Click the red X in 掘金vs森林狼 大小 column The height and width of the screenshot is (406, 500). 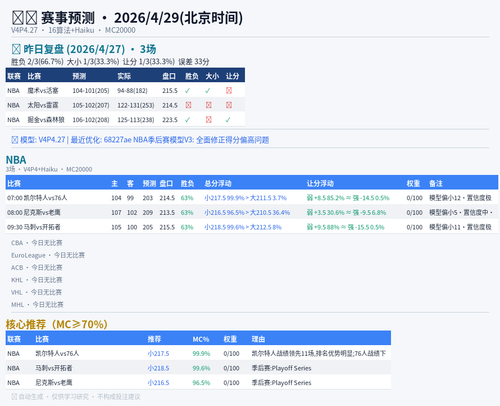[x=209, y=120]
